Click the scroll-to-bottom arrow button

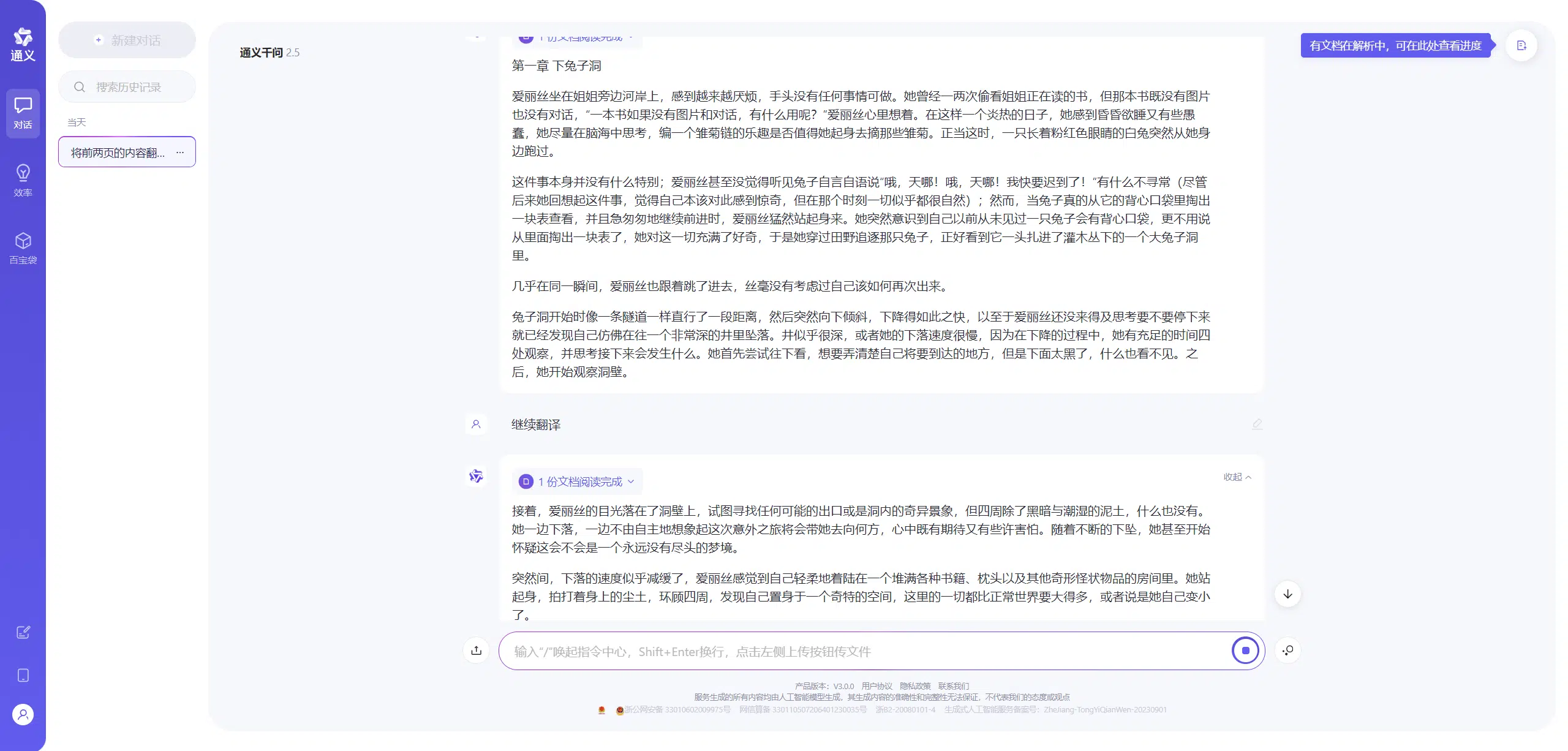pyautogui.click(x=1287, y=594)
